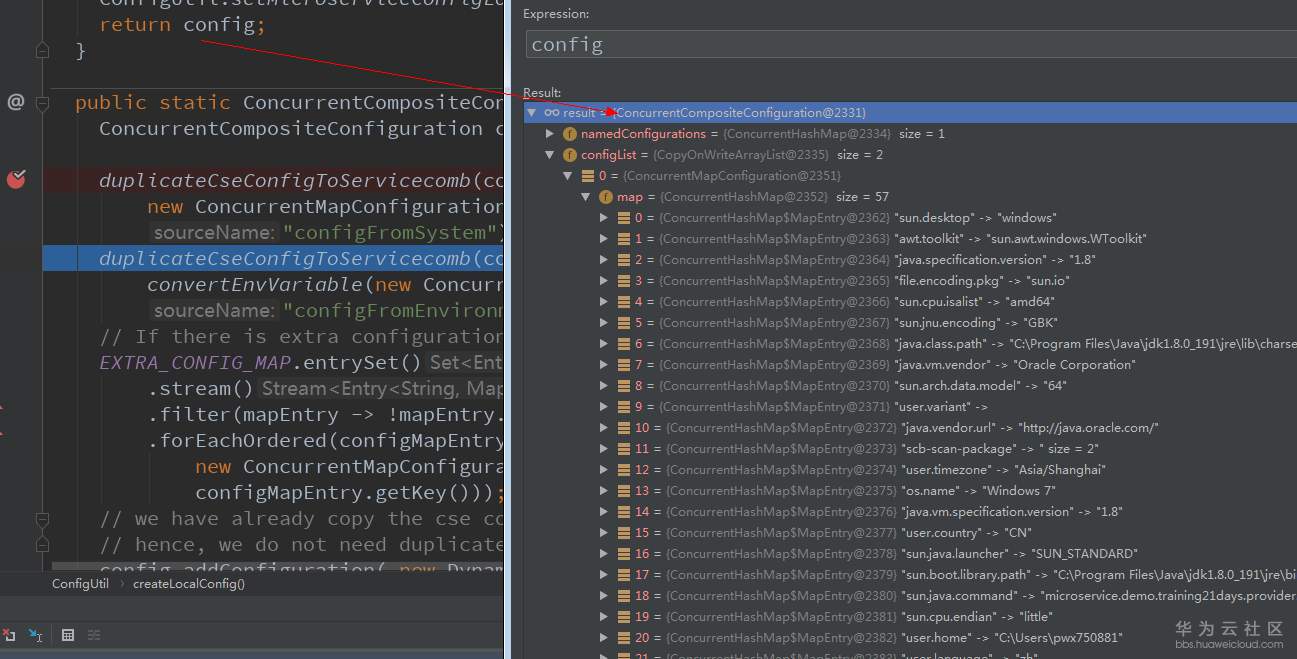Click the Run to Cursor debugger icon

[x=36, y=635]
